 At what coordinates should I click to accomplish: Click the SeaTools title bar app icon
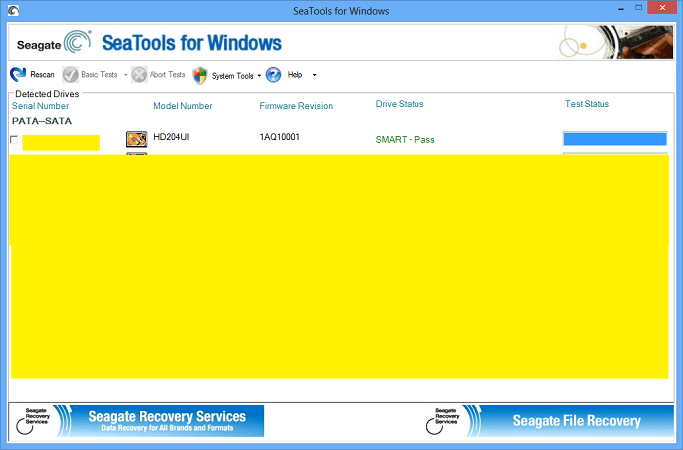[13, 10]
